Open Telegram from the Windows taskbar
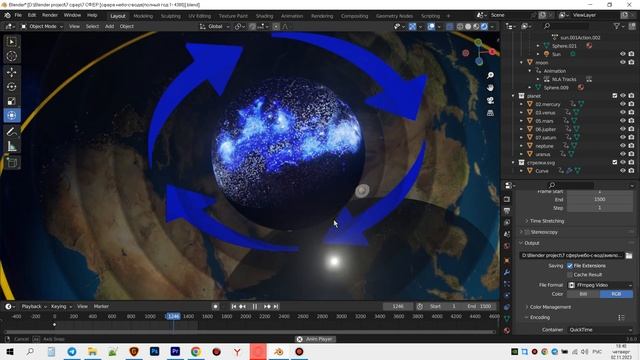Image resolution: width=640 pixels, height=360 pixels. [72, 351]
